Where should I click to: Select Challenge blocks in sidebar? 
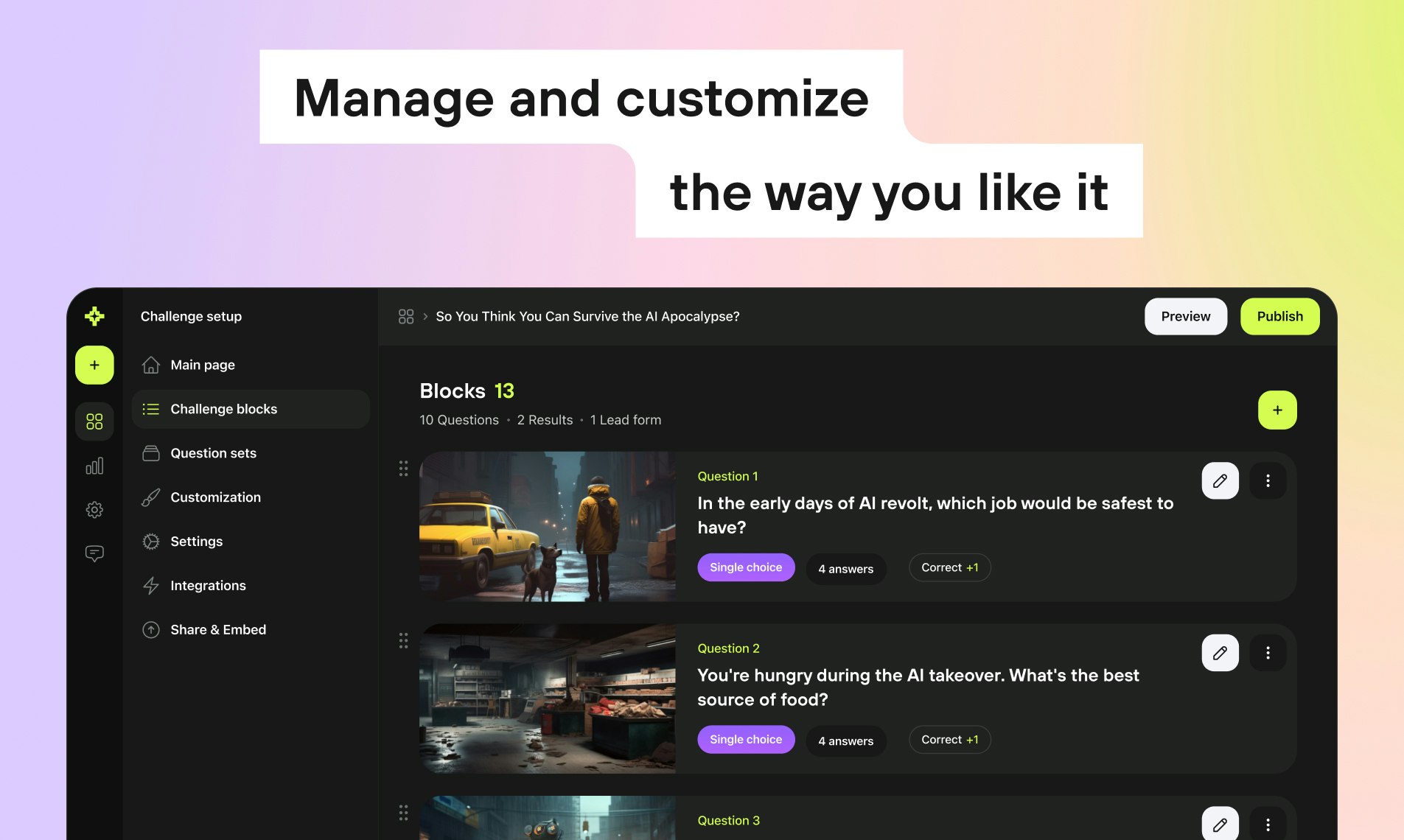point(251,409)
